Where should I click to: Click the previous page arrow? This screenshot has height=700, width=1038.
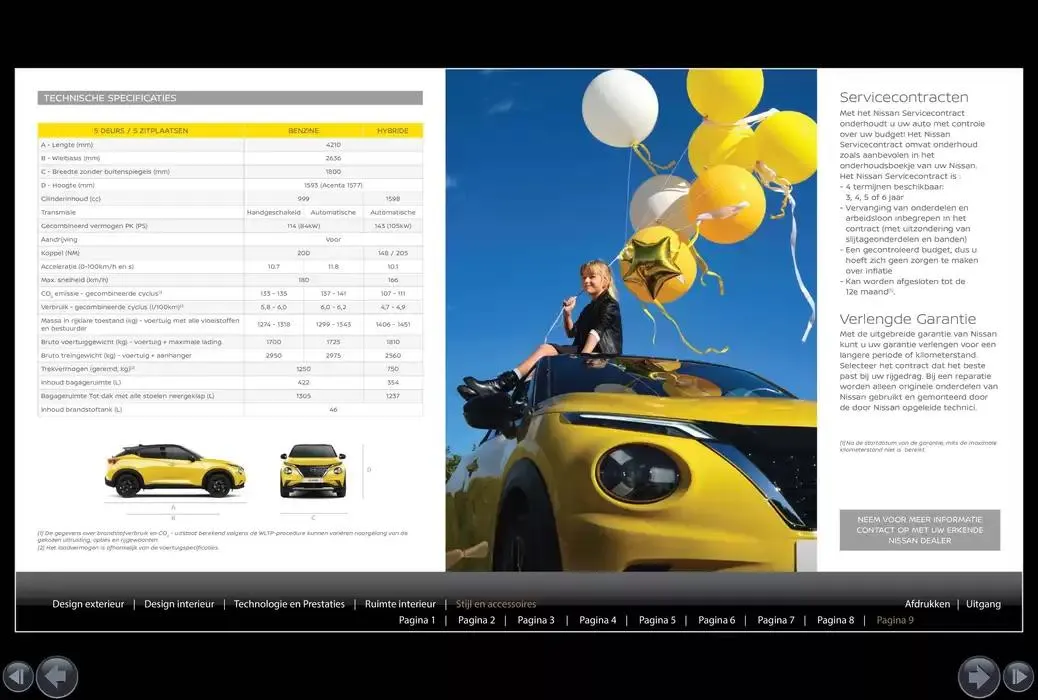coord(57,677)
